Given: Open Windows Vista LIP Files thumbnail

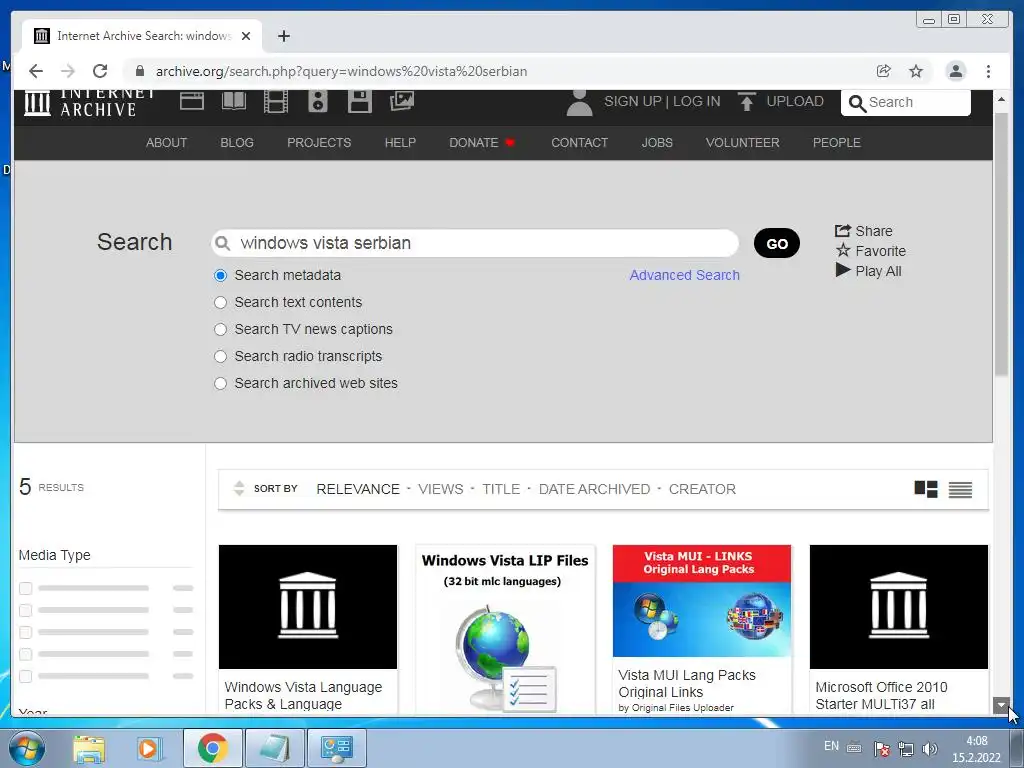Looking at the screenshot, I should point(505,630).
